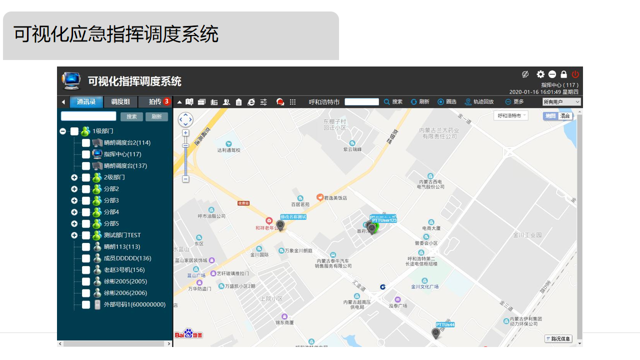The image size is (640, 360).
Task: Click 更多 in the map toolbar
Action: 514,102
